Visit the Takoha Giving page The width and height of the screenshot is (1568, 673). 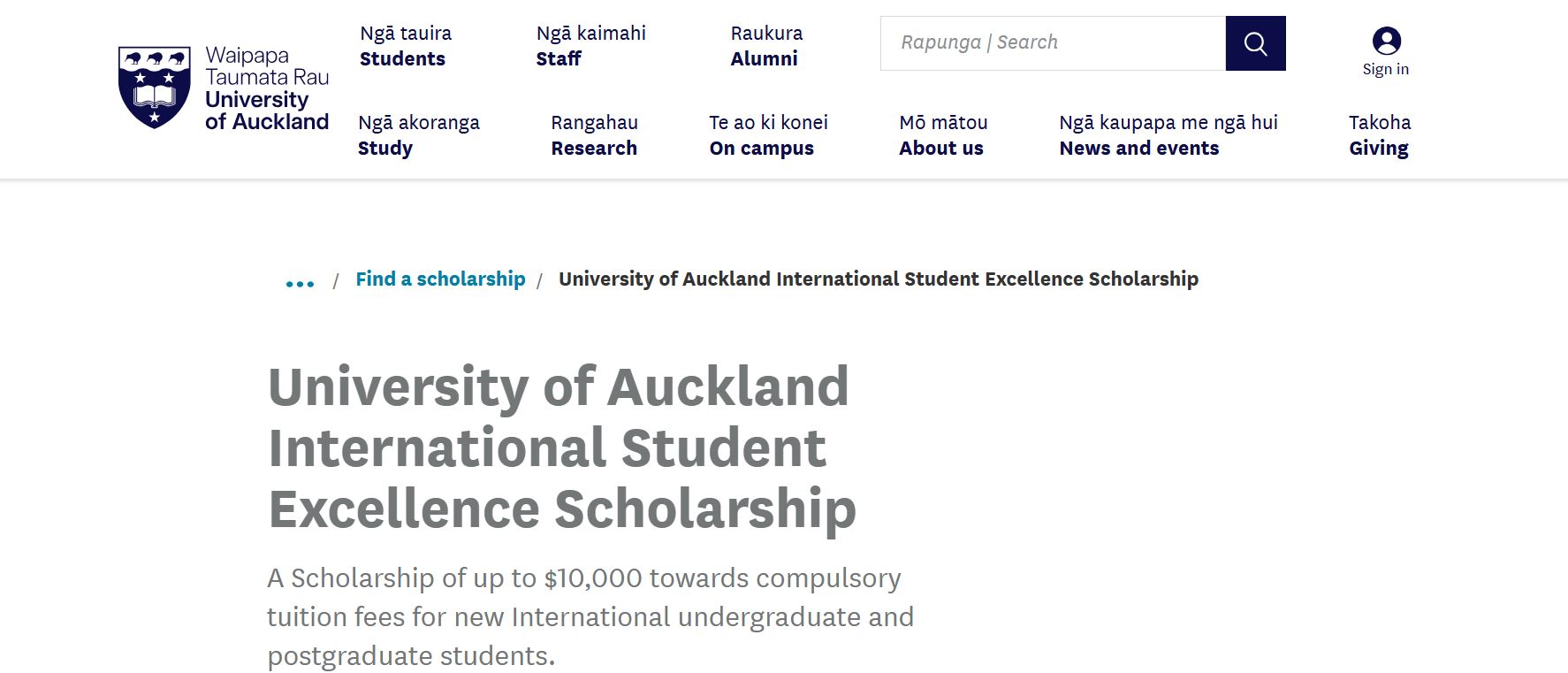click(x=1380, y=135)
